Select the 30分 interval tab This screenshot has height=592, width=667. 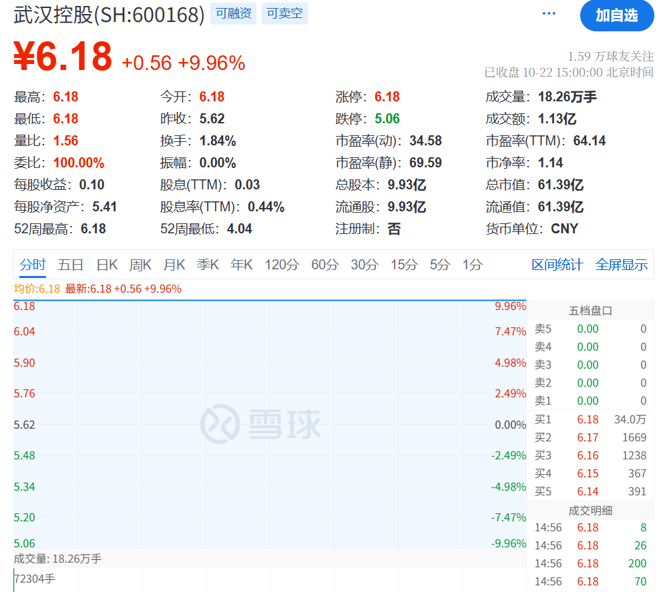pos(364,265)
